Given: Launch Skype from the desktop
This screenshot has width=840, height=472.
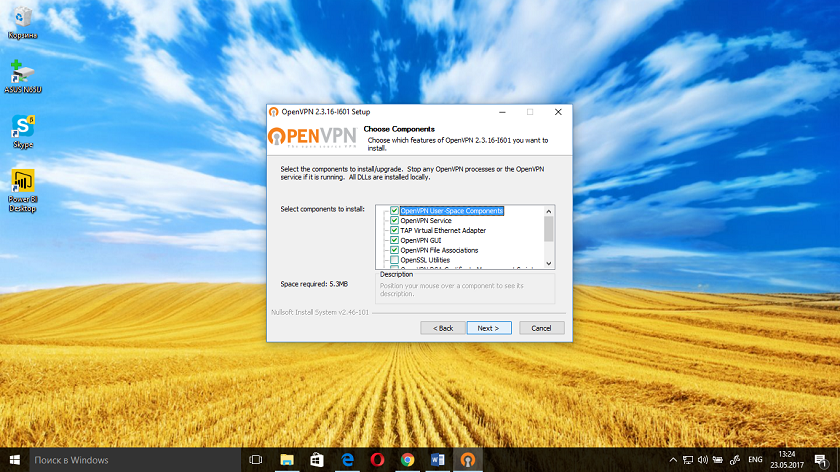Looking at the screenshot, I should [22, 131].
